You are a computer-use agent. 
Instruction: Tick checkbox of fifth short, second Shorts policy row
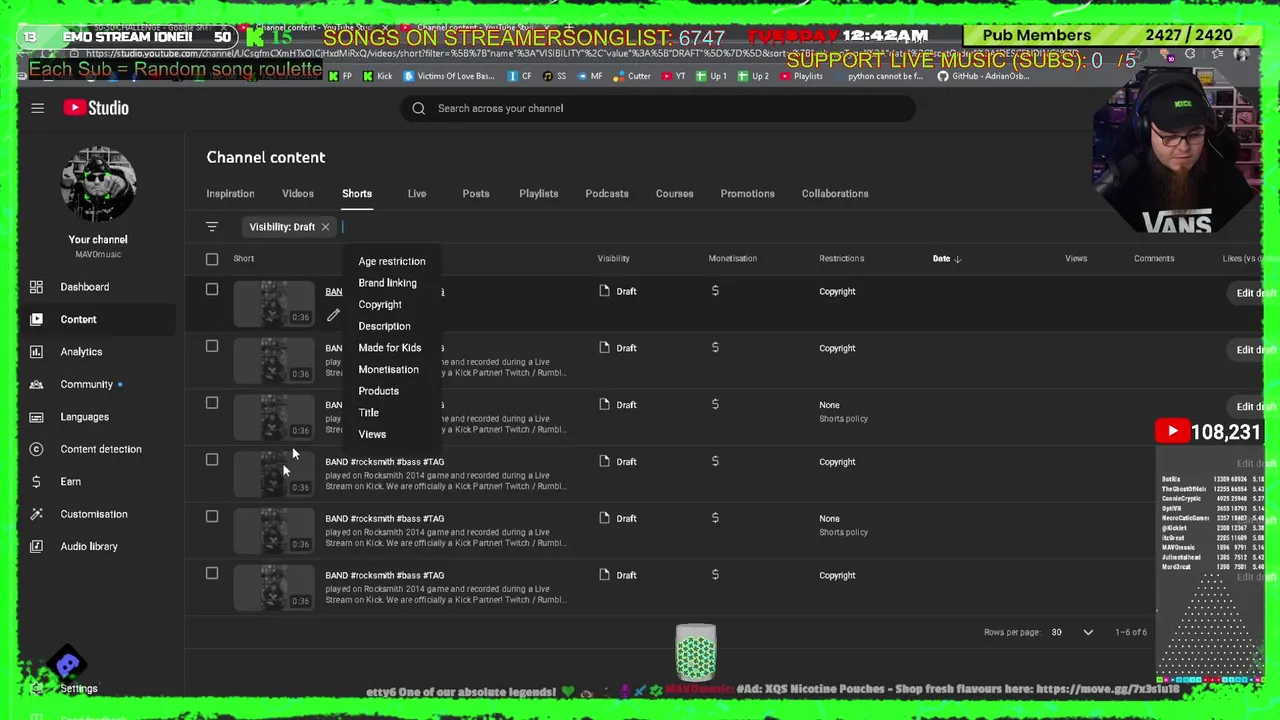212,517
